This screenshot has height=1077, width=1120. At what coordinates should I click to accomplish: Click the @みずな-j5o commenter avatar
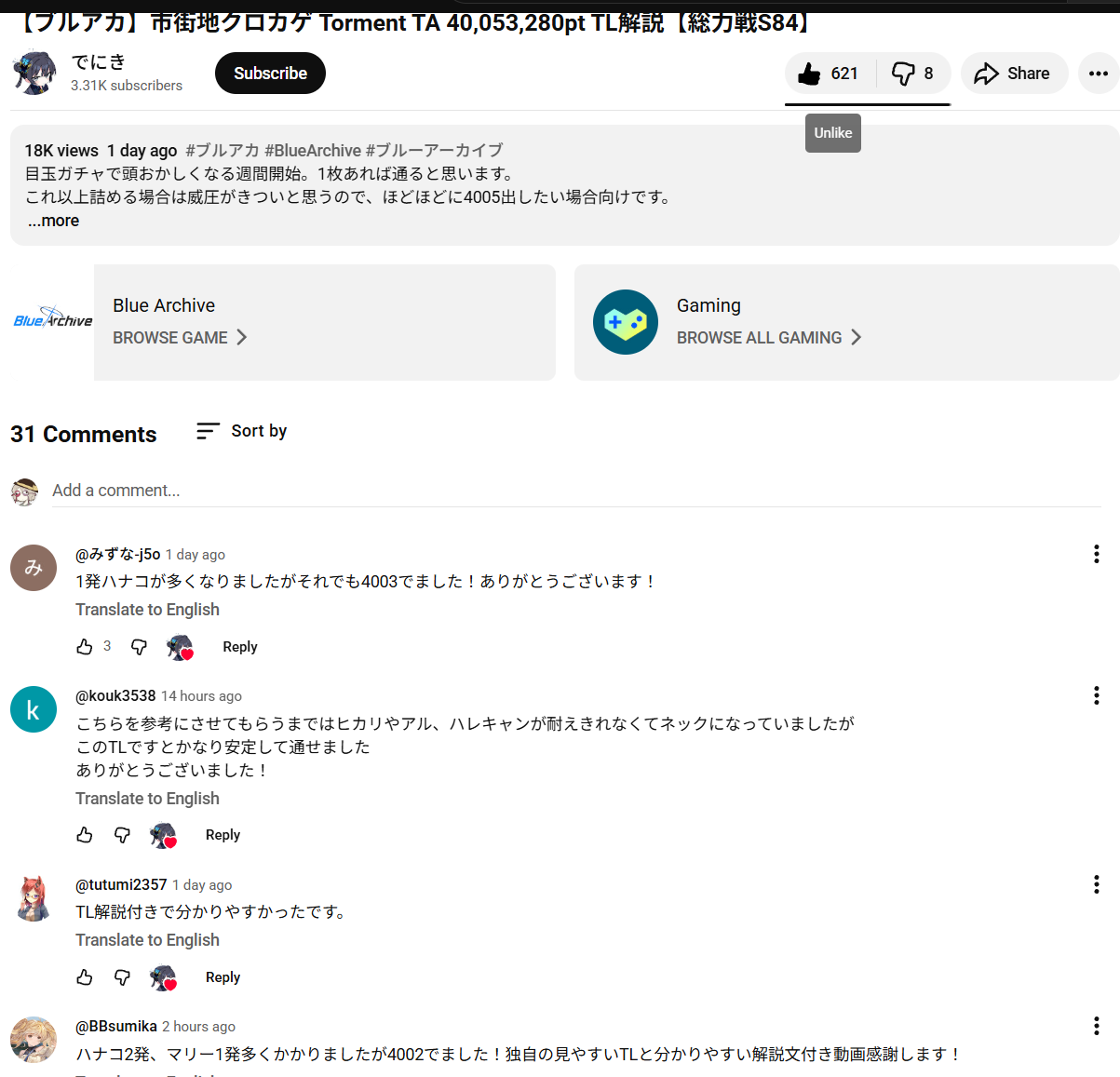coord(34,568)
